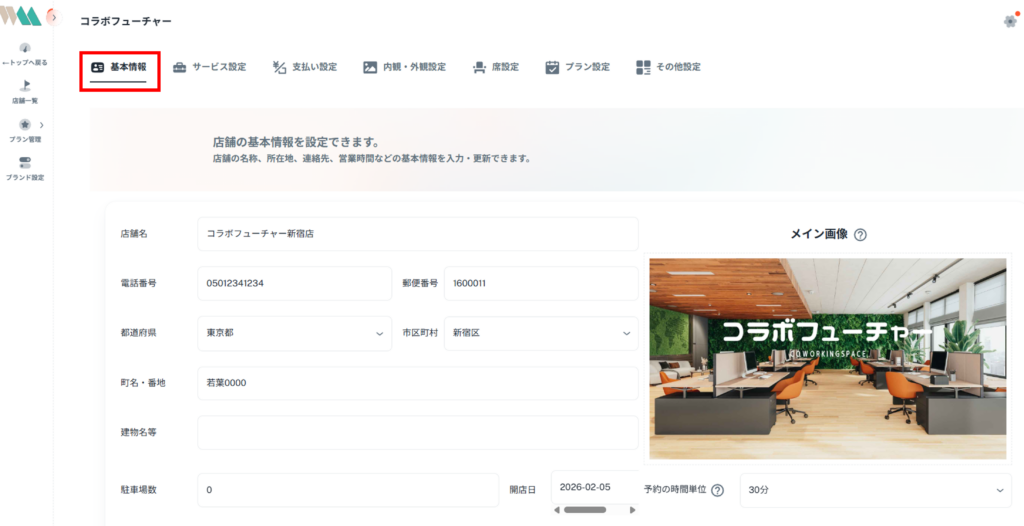Open ブランド設定 in the sidebar
1024x526 pixels.
click(x=25, y=163)
